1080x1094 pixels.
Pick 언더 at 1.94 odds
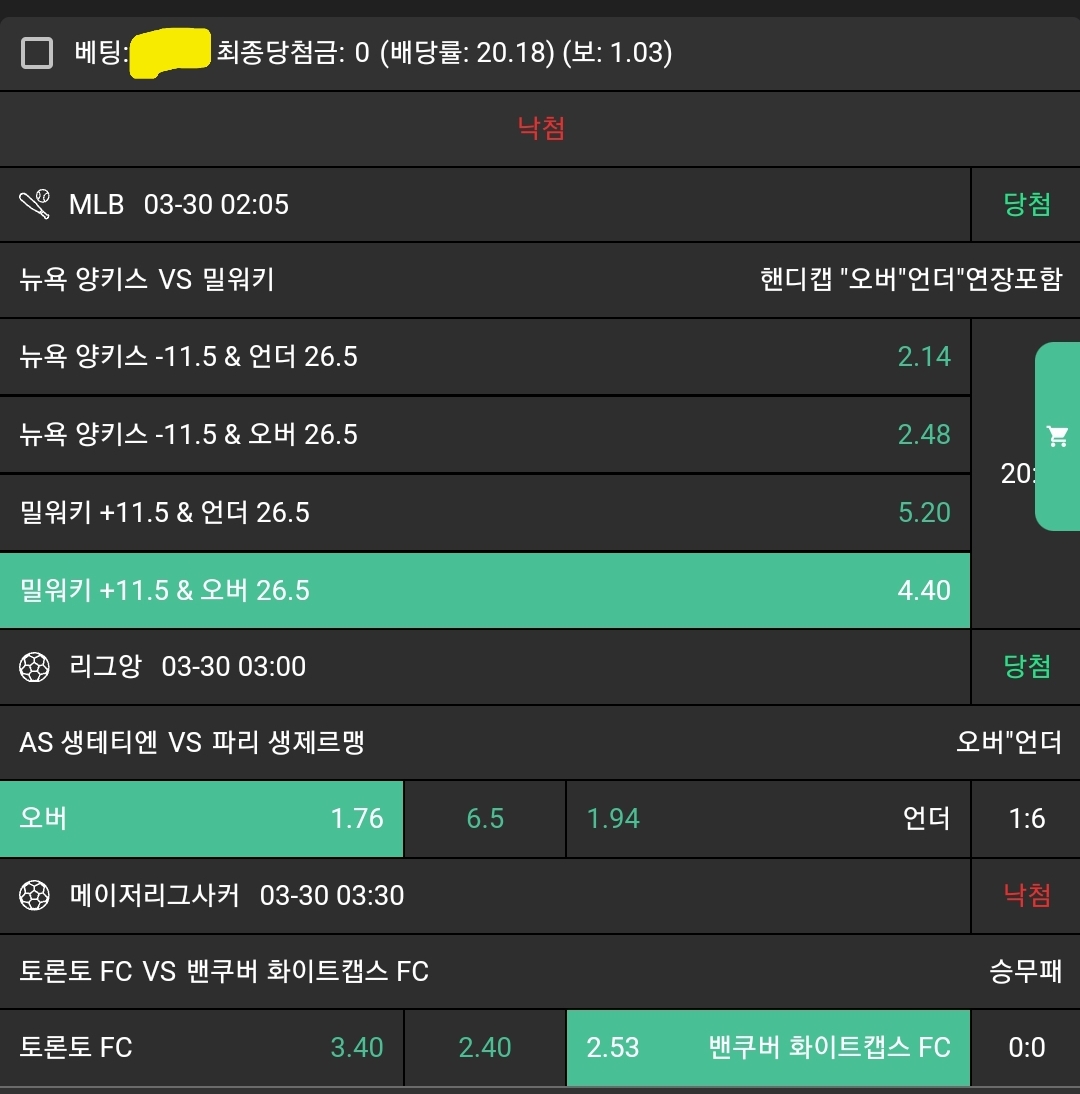(767, 819)
